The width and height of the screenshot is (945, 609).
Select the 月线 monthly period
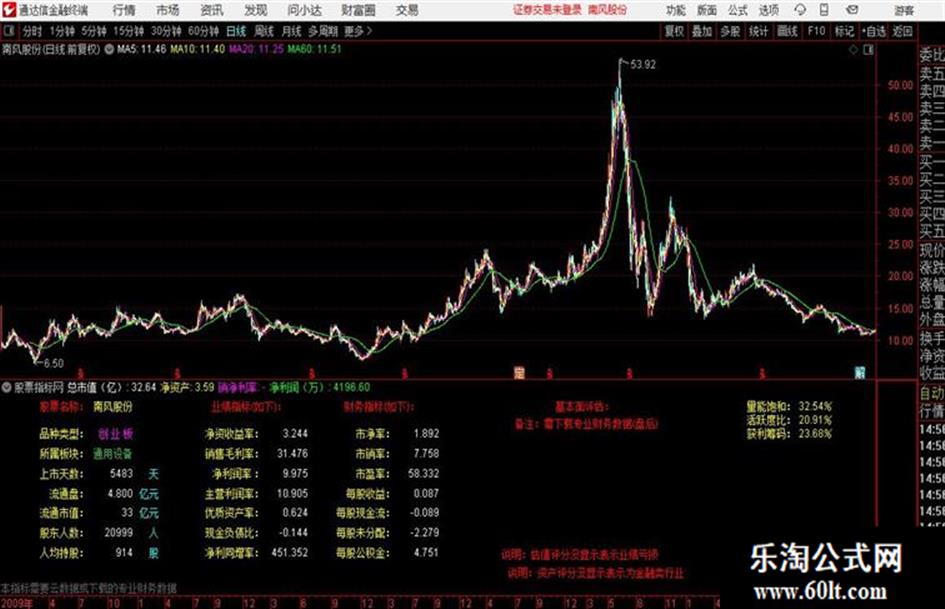pos(292,31)
